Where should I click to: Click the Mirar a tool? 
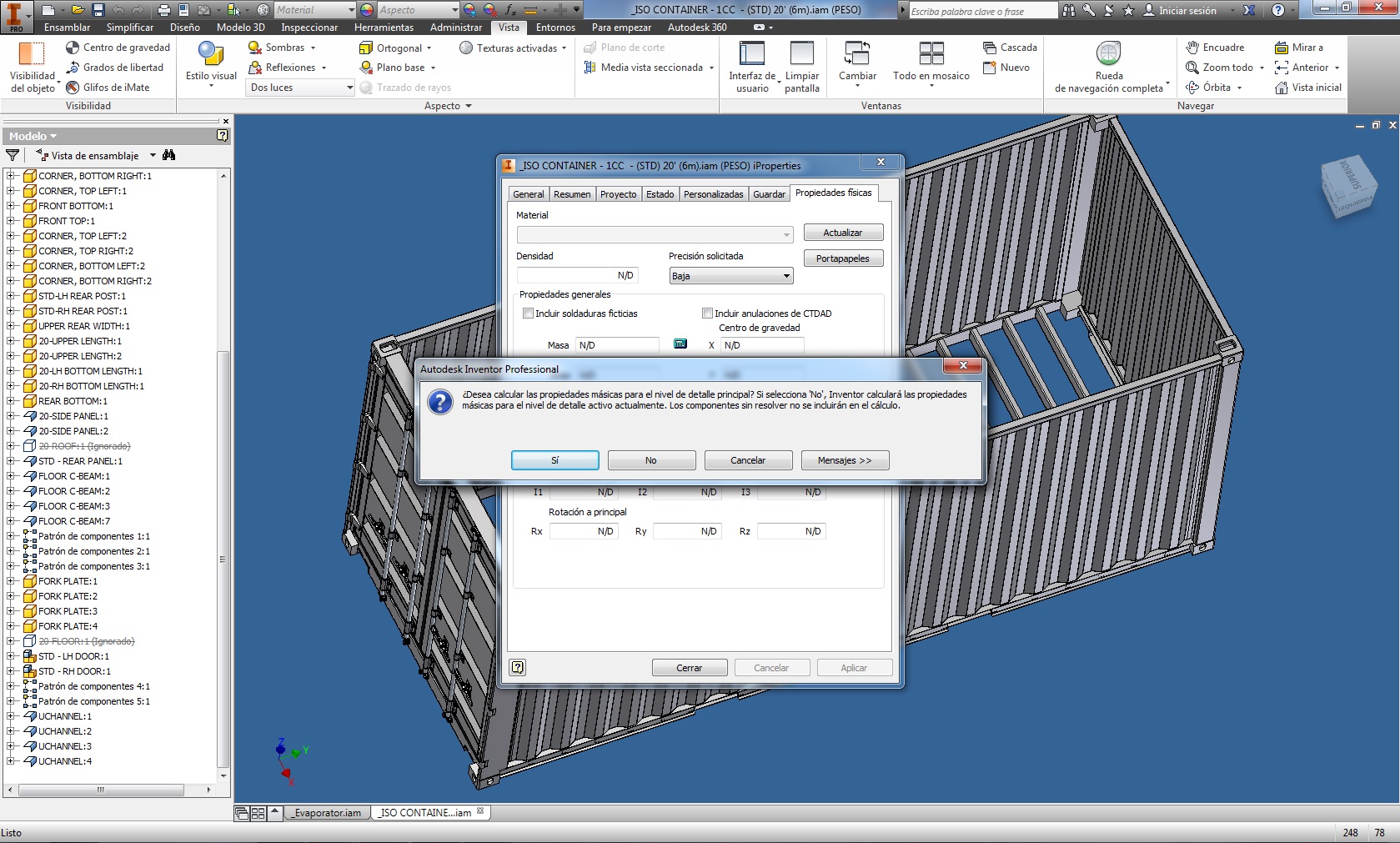pyautogui.click(x=1299, y=48)
